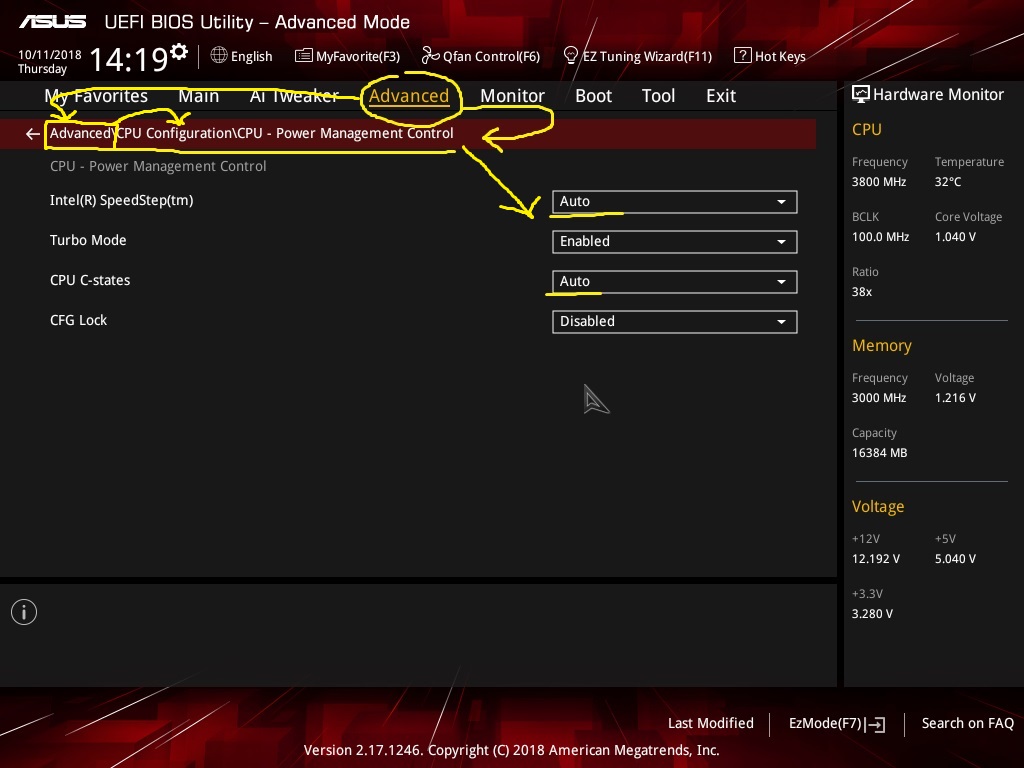Click the 16384 MB capacity value
This screenshot has height=768, width=1024.
pyautogui.click(x=880, y=453)
